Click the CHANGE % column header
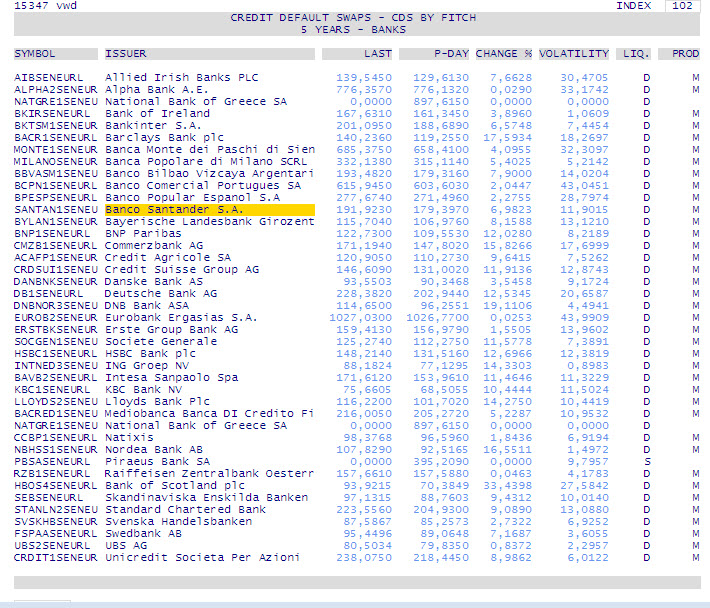Screen dimensions: 710x608 [504, 54]
